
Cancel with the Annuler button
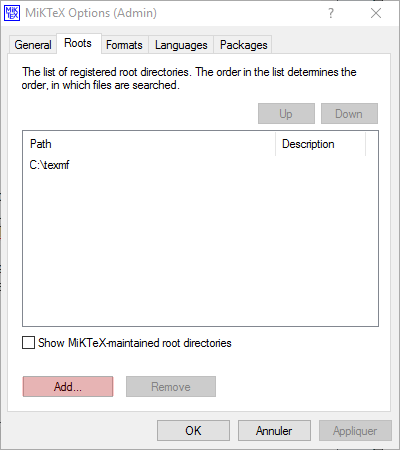pos(274,431)
